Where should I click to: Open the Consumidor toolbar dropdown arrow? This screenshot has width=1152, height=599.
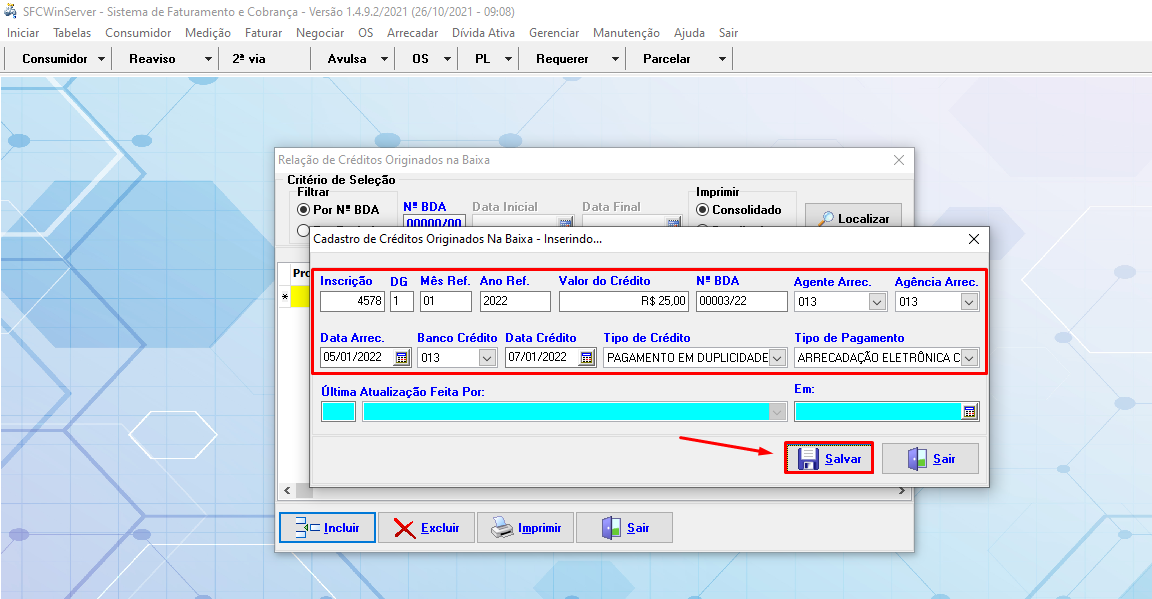tap(102, 59)
